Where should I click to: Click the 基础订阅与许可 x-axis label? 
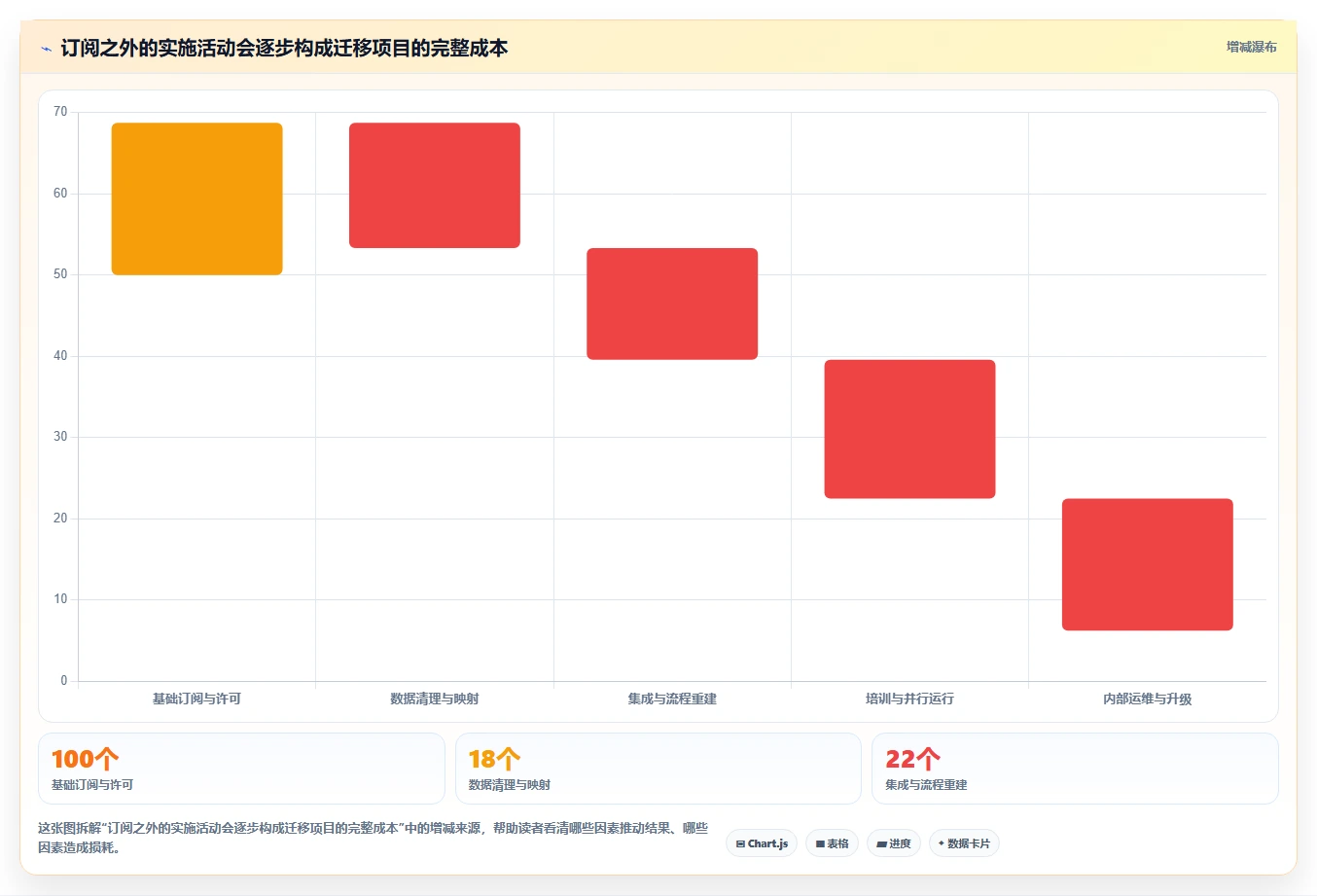196,699
